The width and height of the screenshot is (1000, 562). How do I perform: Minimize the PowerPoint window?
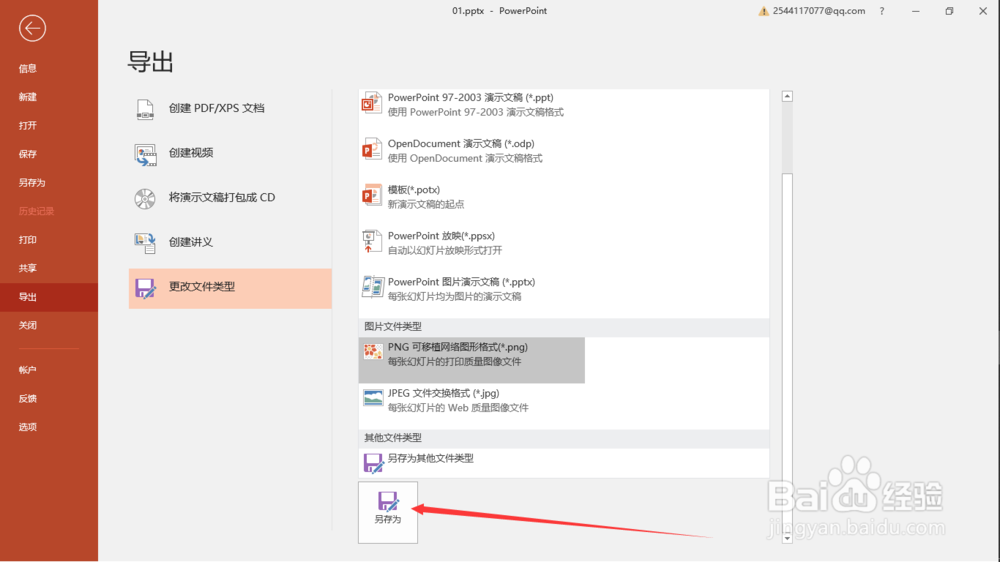tap(916, 11)
